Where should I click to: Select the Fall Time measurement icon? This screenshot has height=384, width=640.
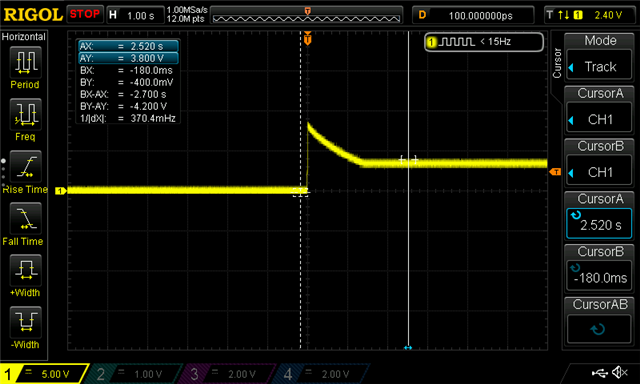[25, 218]
